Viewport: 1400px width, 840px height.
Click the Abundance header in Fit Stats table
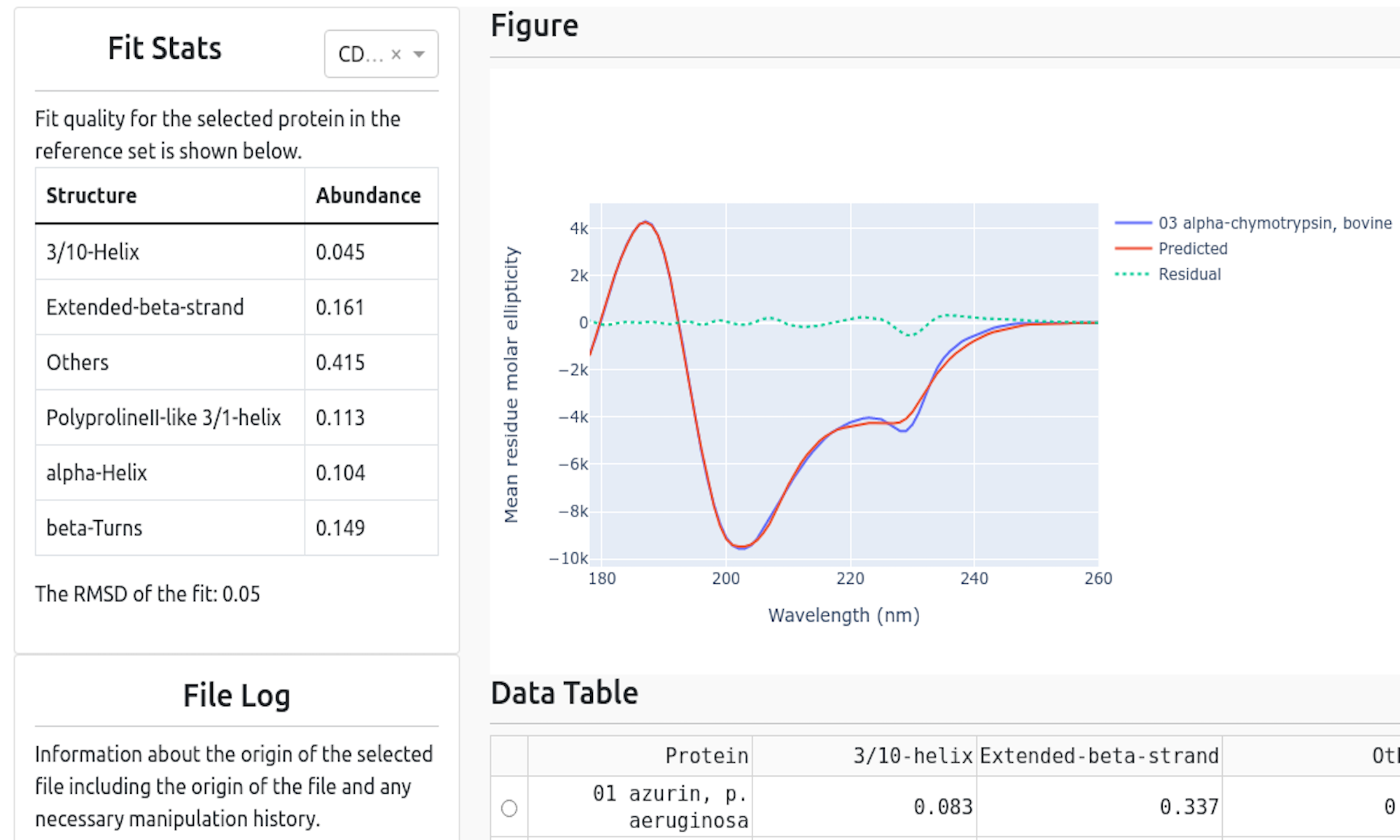tap(368, 196)
